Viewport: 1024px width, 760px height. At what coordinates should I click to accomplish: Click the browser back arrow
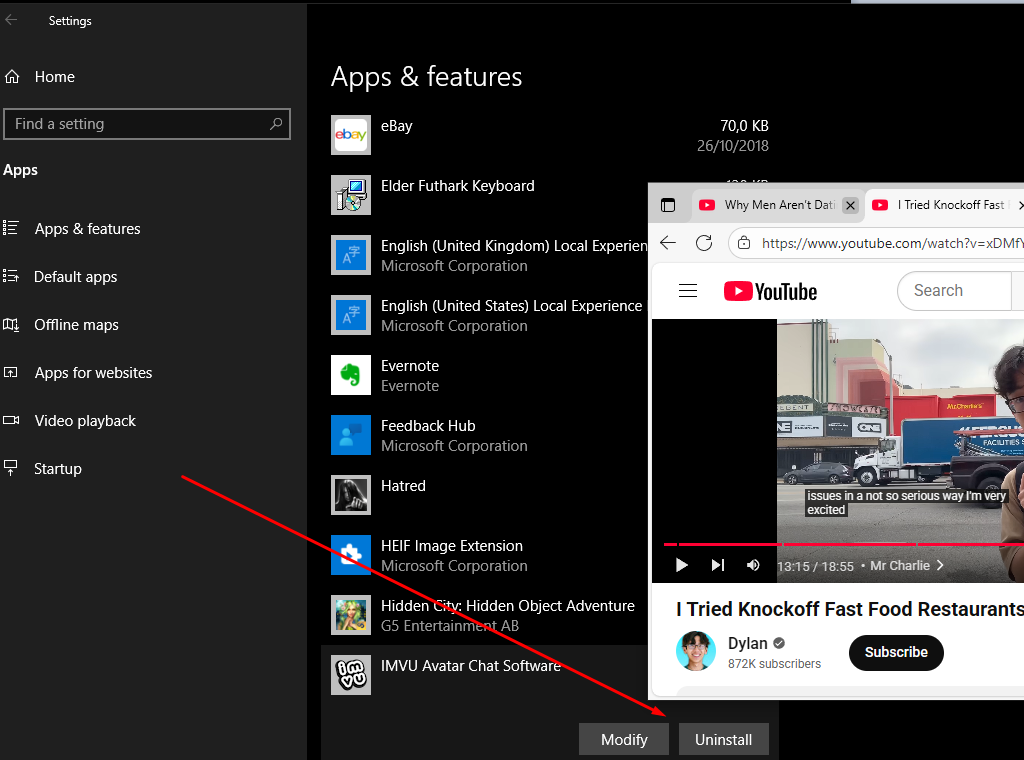click(x=668, y=243)
